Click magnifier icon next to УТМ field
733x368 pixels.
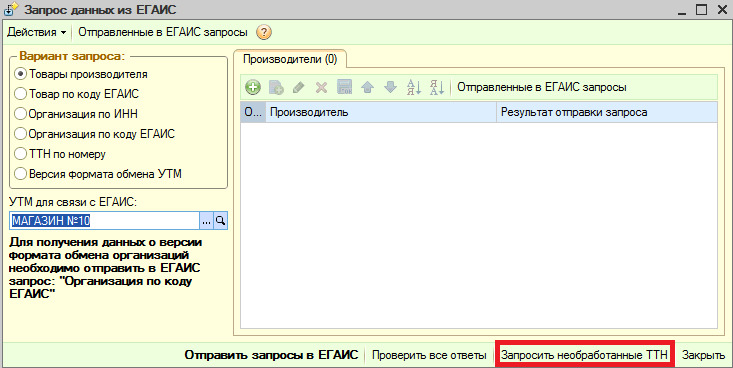pyautogui.click(x=221, y=221)
